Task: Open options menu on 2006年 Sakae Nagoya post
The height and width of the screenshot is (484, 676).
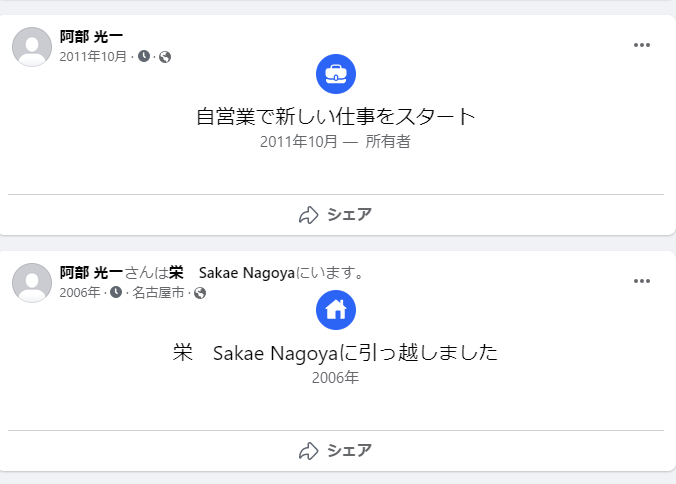Action: [642, 281]
